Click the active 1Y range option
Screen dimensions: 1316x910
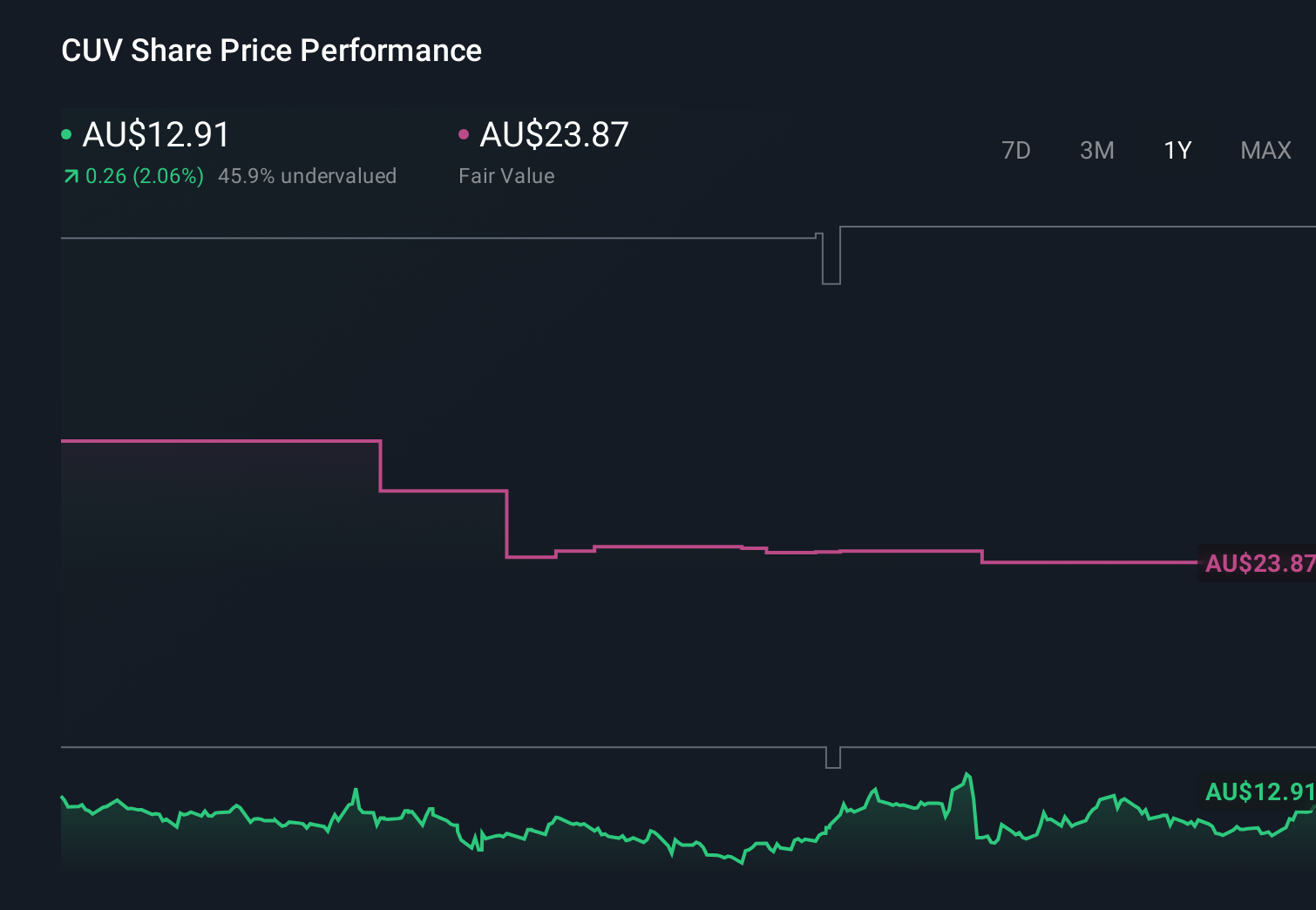click(x=1177, y=150)
